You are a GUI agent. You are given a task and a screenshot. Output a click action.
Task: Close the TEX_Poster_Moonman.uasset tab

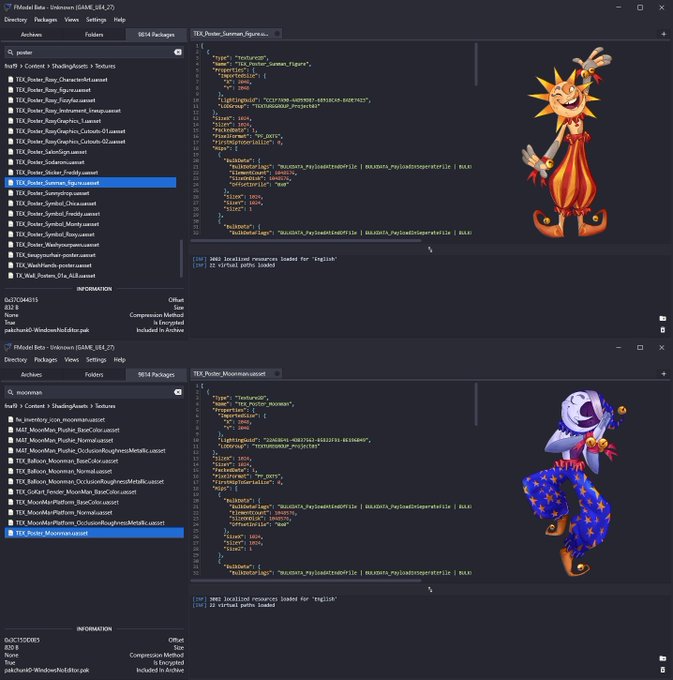click(x=277, y=373)
